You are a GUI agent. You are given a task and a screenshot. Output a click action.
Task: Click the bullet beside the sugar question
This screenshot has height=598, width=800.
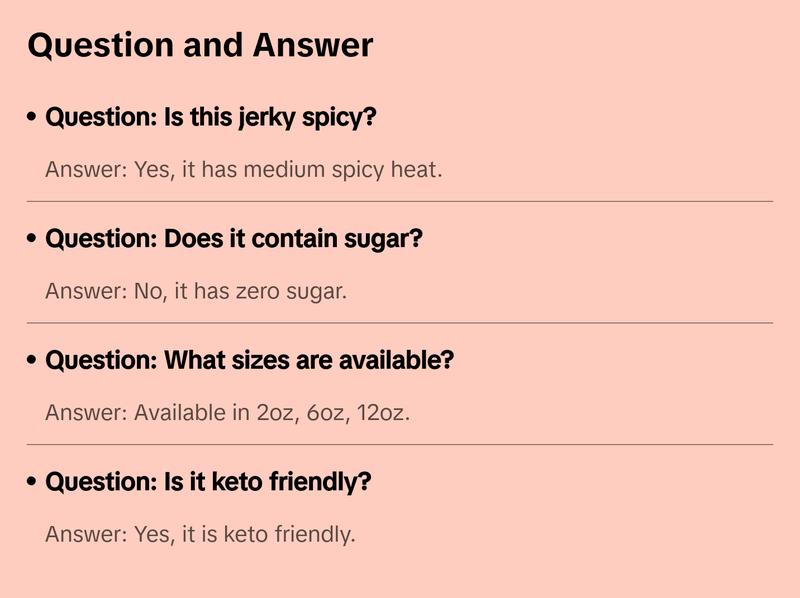coord(33,240)
